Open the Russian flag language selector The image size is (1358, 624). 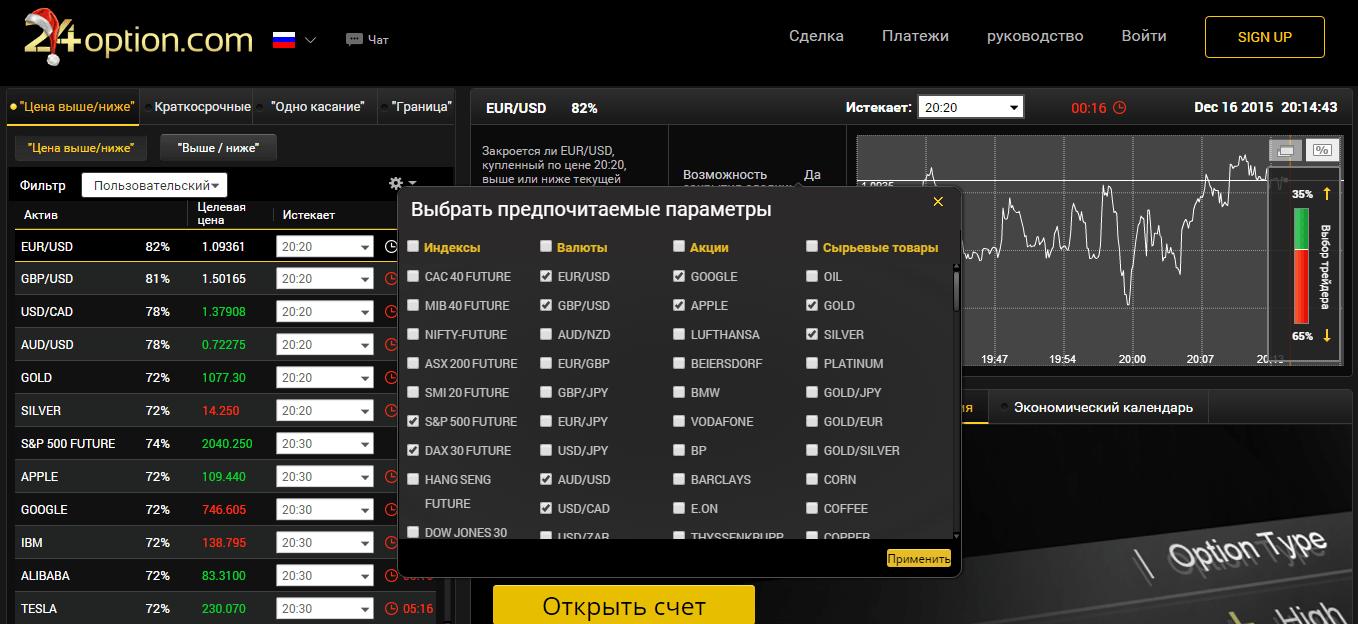pyautogui.click(x=294, y=40)
